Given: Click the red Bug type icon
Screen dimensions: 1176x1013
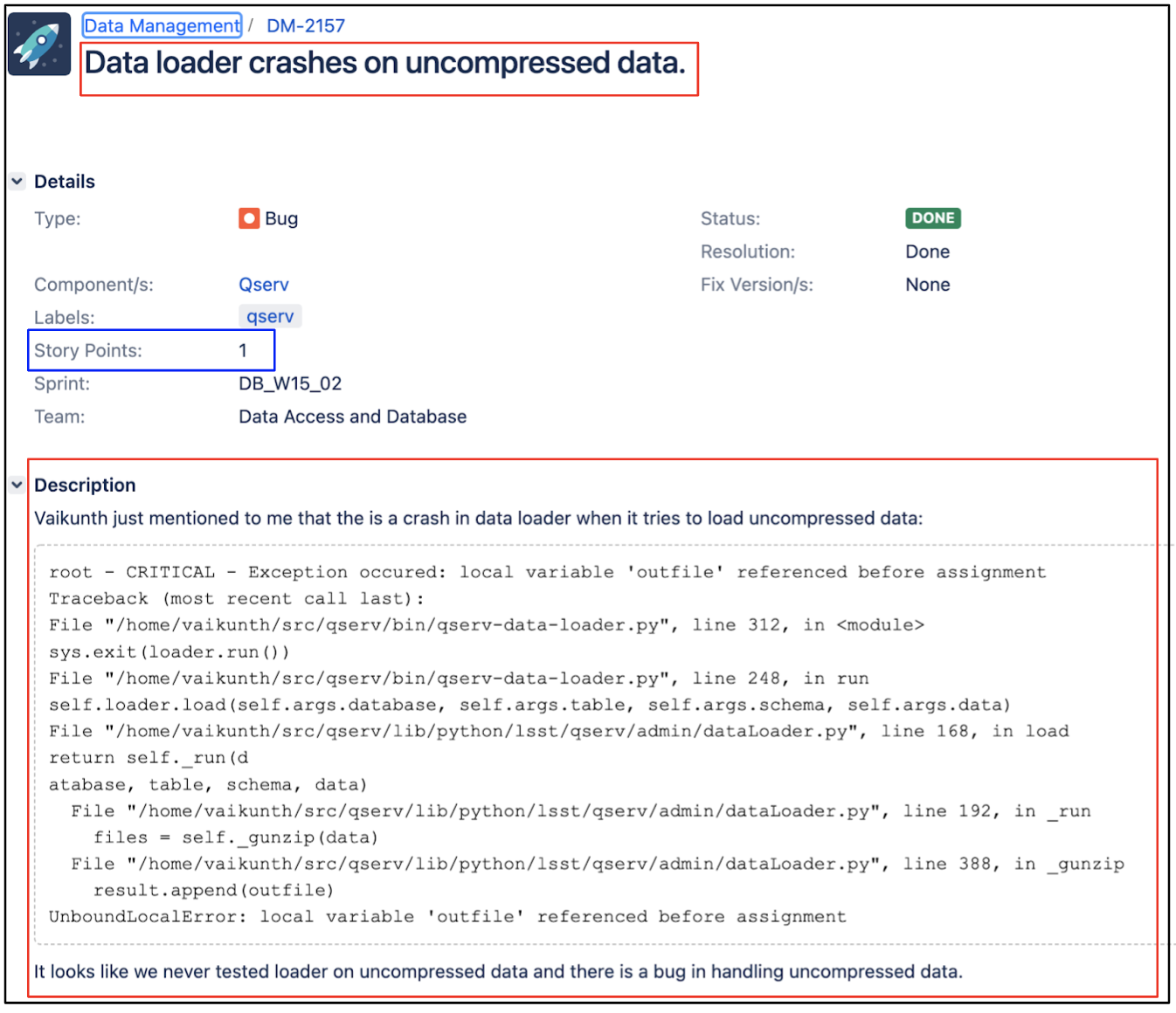Looking at the screenshot, I should [x=249, y=218].
